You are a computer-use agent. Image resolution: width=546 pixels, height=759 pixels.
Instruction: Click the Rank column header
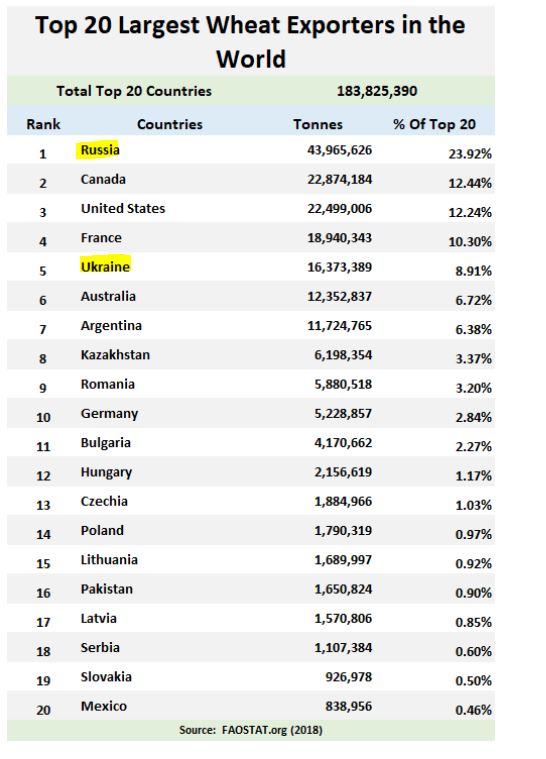coord(43,124)
